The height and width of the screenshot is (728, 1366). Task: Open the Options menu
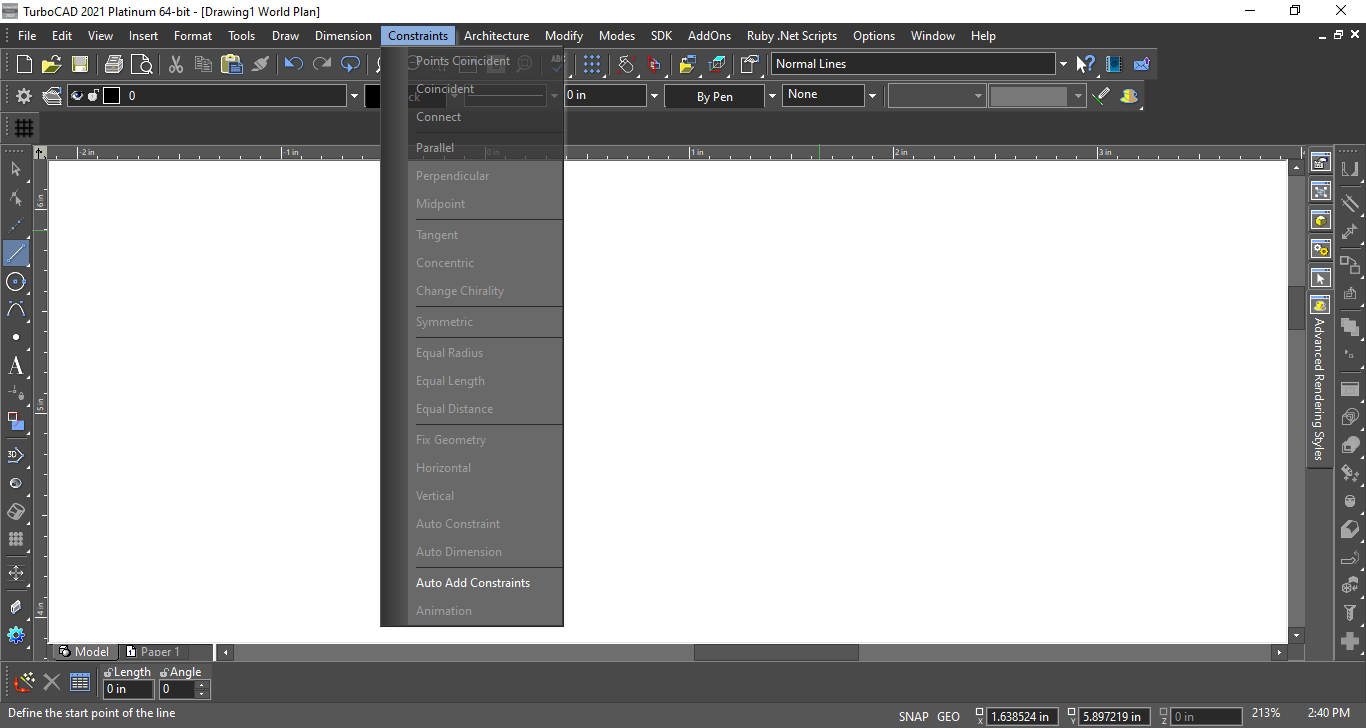874,36
